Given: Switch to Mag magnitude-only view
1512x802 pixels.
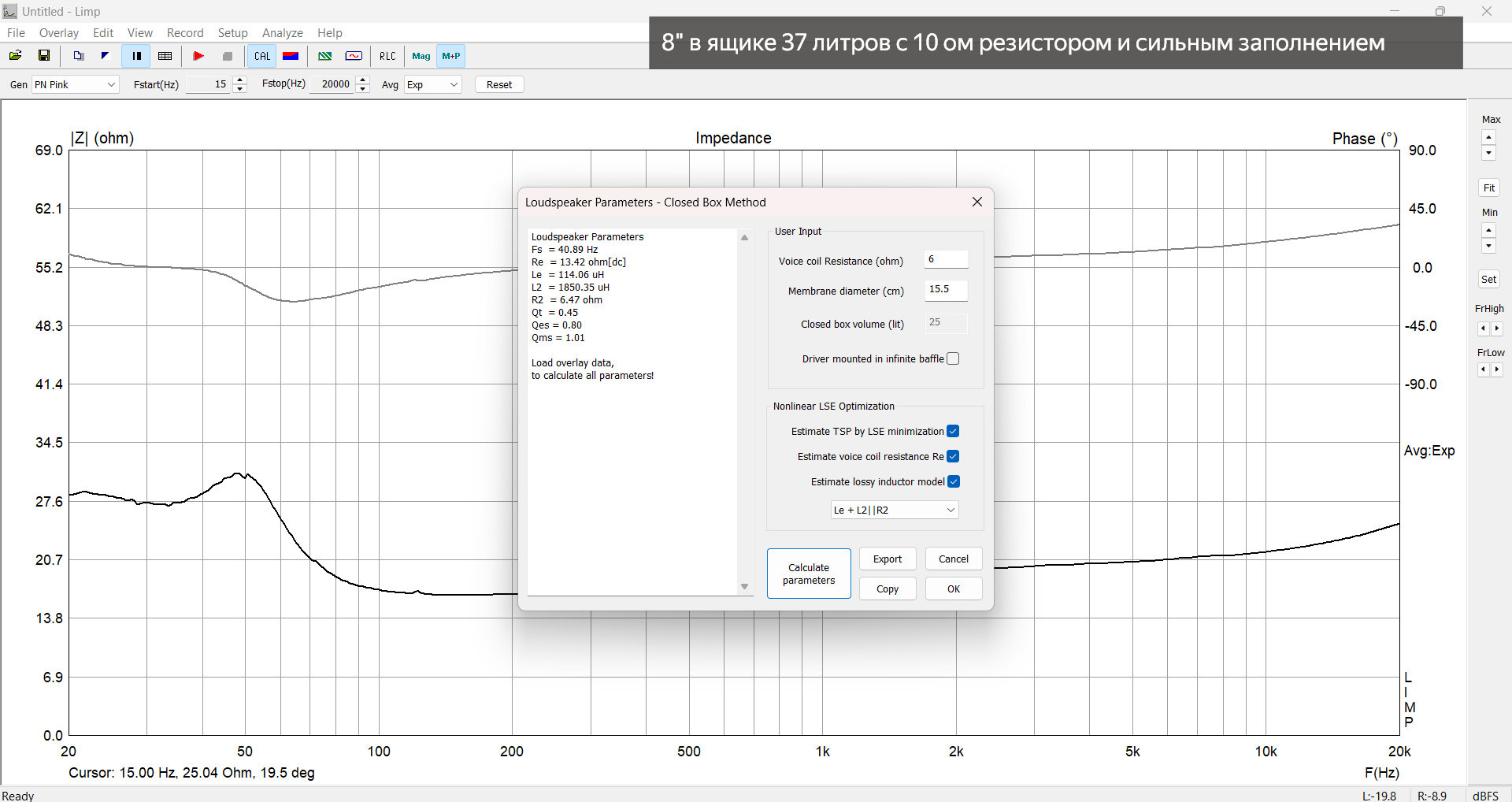Looking at the screenshot, I should [x=421, y=56].
